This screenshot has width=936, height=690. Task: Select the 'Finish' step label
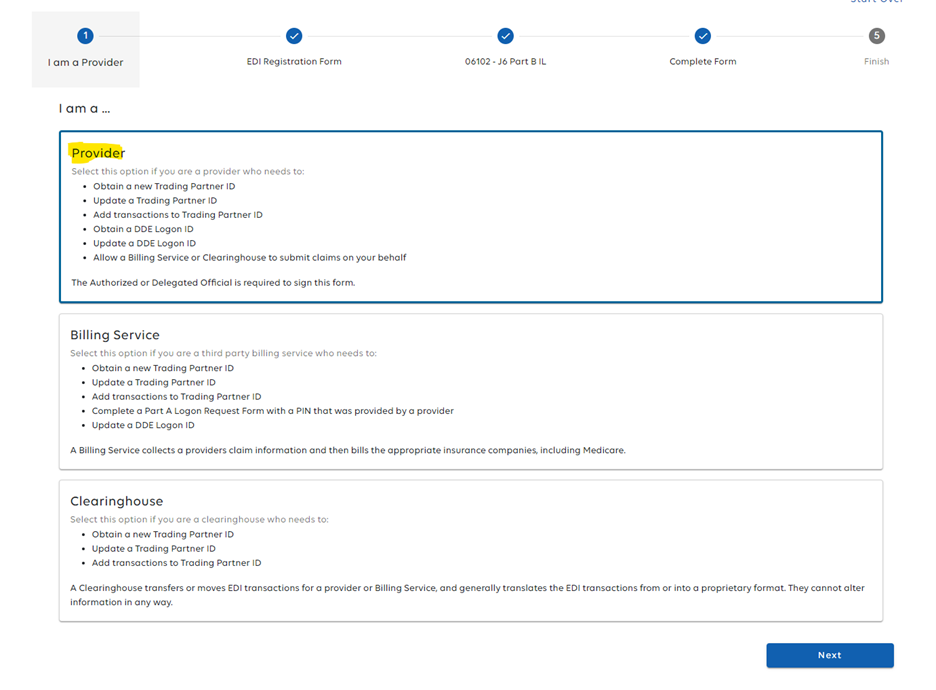coord(877,62)
